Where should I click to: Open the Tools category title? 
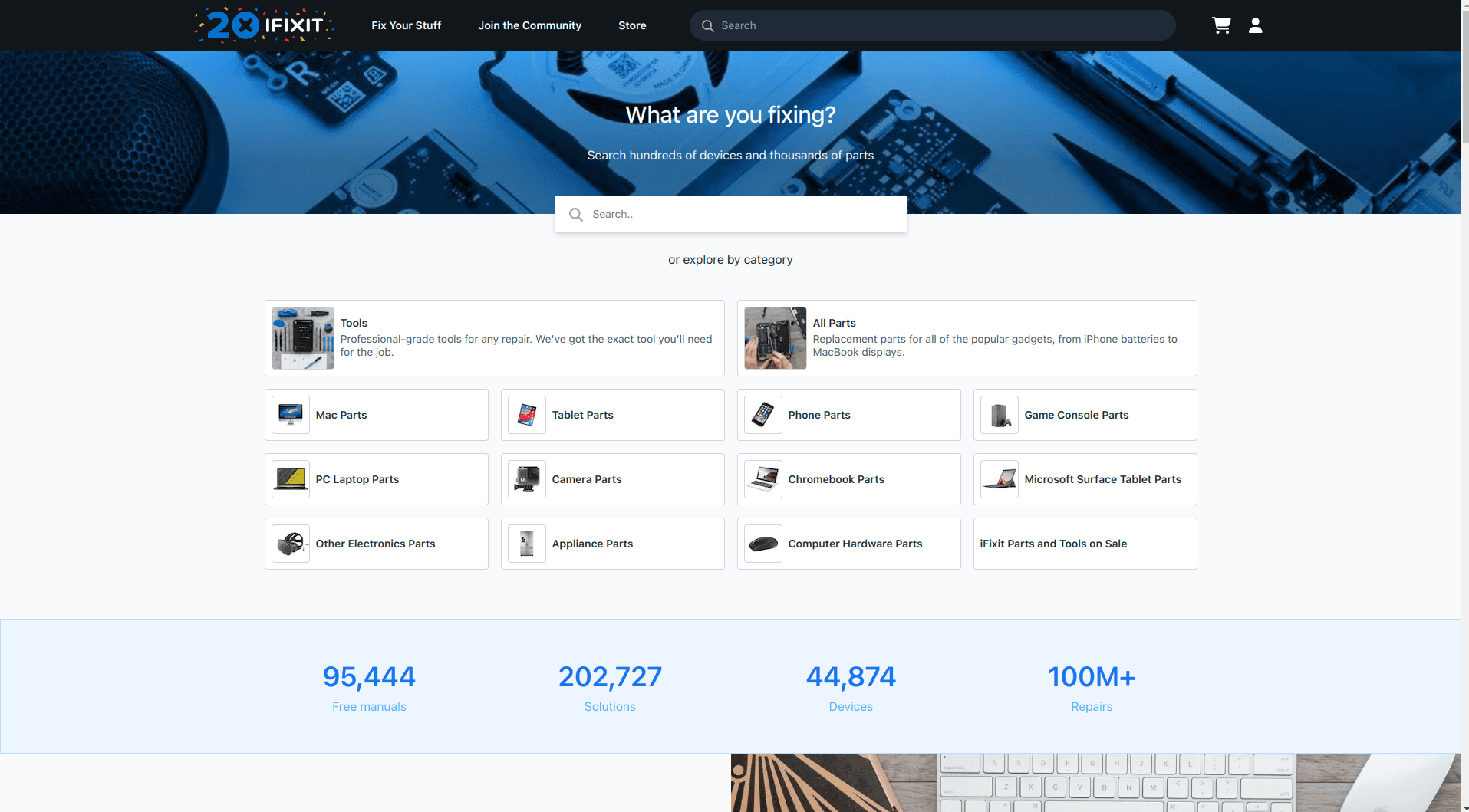pyautogui.click(x=354, y=323)
